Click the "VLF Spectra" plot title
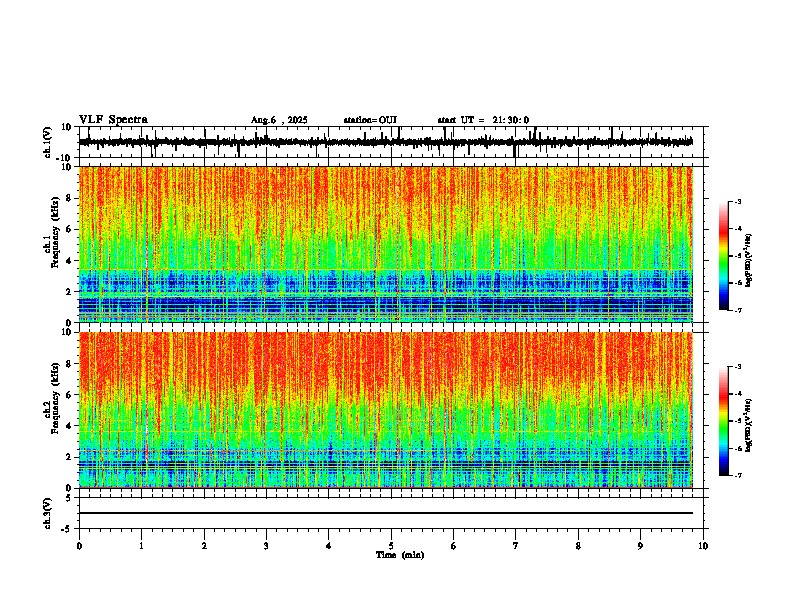Viewport: 792px width, 612px height. point(114,120)
